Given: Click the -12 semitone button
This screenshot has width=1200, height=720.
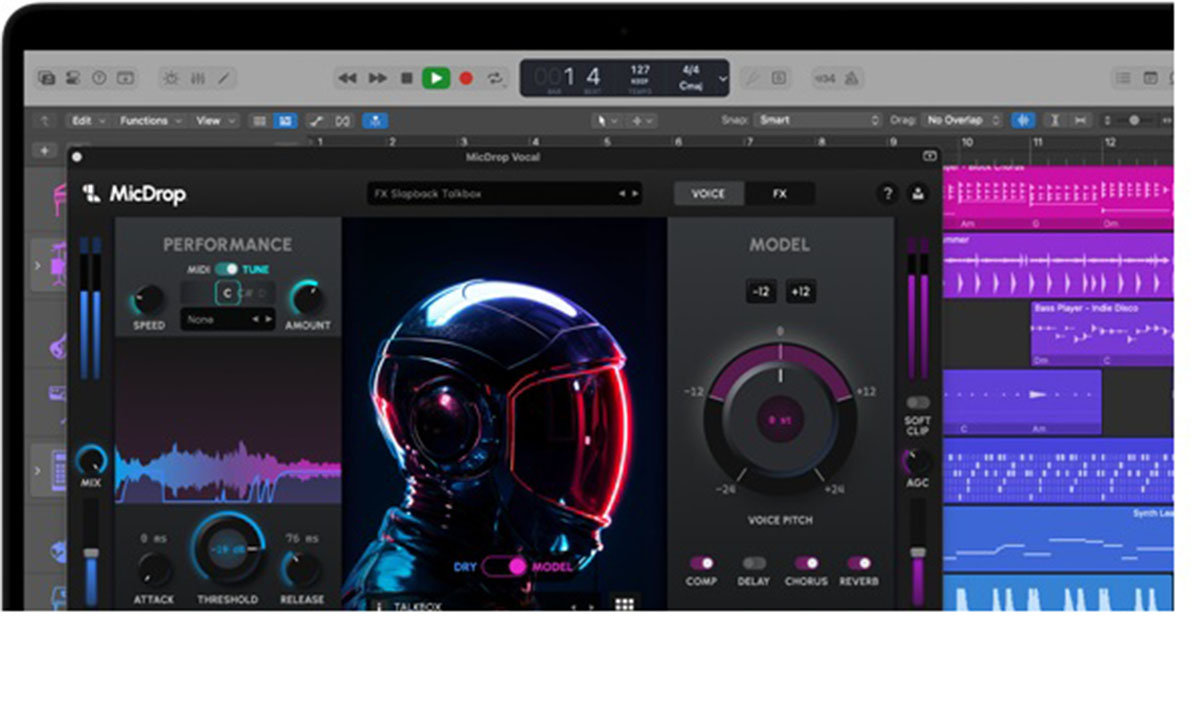Looking at the screenshot, I should click(761, 292).
